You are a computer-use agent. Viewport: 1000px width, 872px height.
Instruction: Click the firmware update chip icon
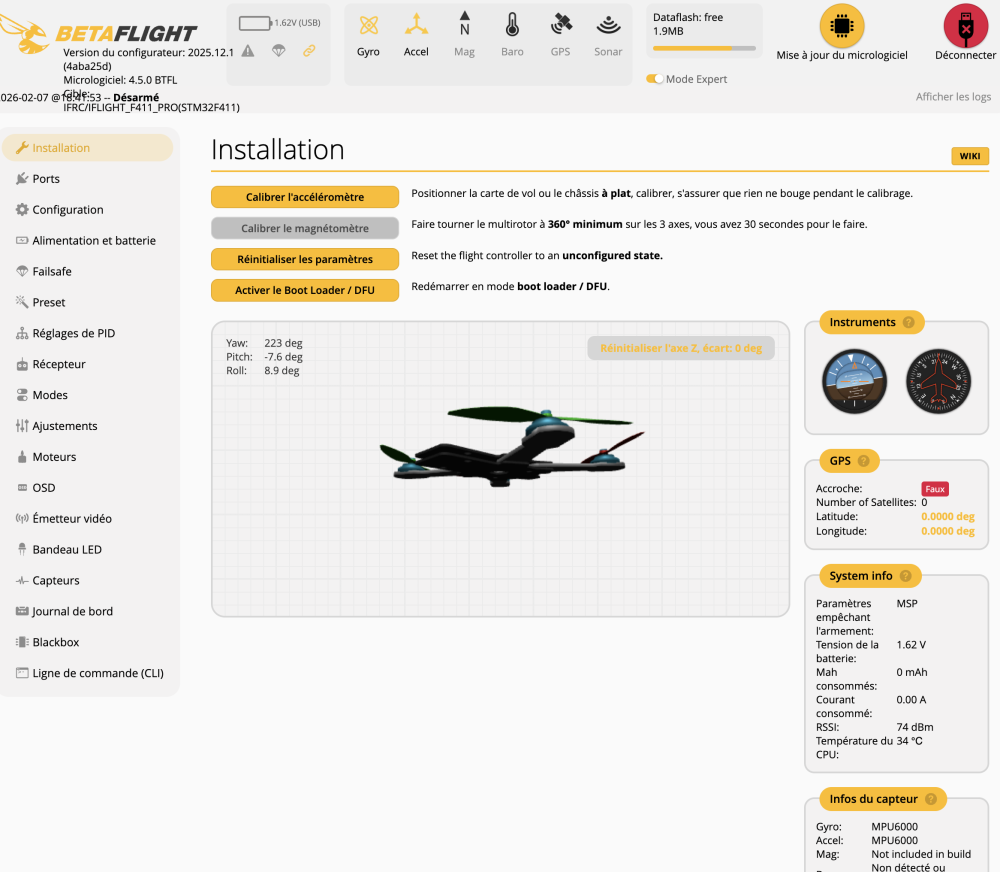pyautogui.click(x=842, y=26)
